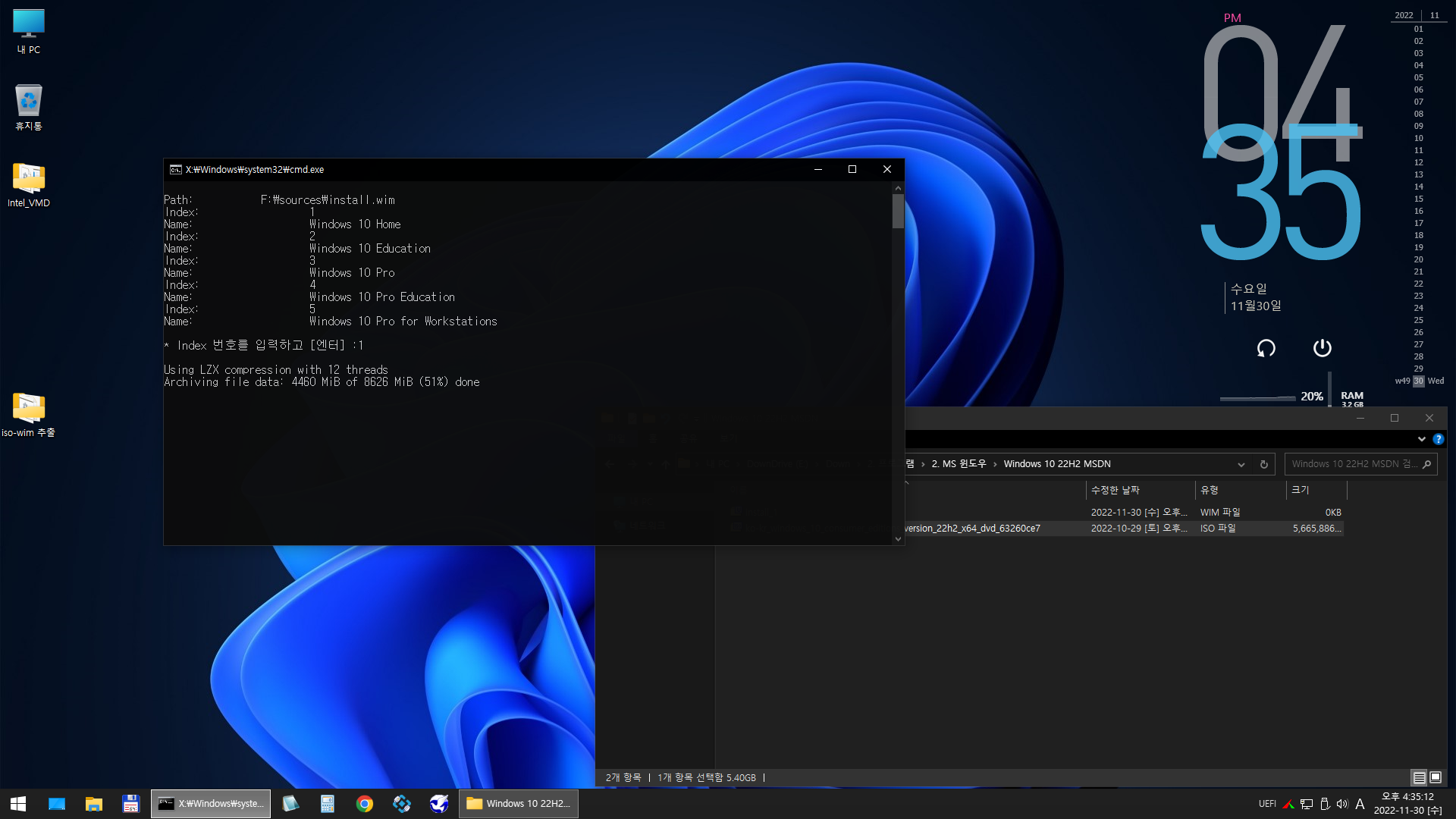Switch Explorer to large icons view
Screen dimensions: 1456x819
(x=1436, y=777)
